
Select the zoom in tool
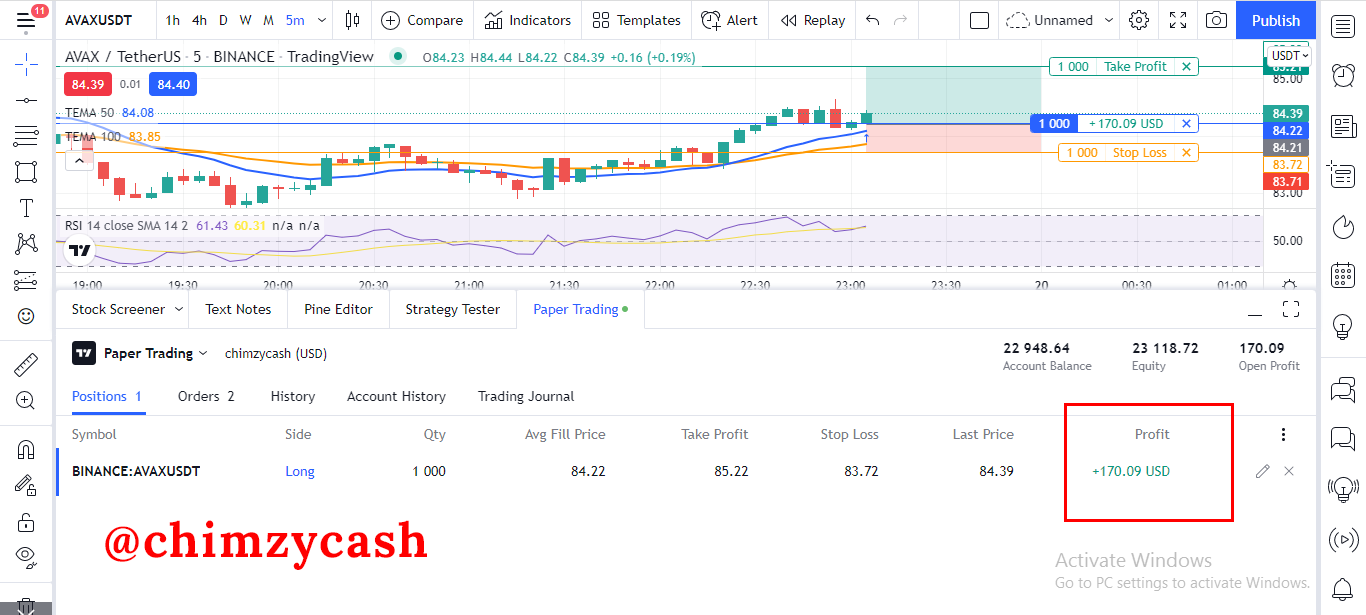pyautogui.click(x=26, y=401)
